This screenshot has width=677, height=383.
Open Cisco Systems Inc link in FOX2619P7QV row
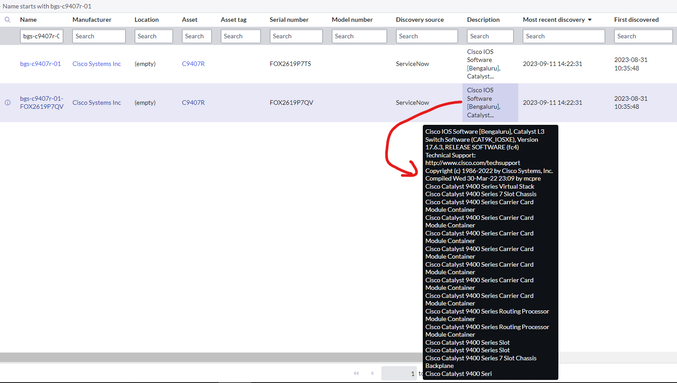96,102
